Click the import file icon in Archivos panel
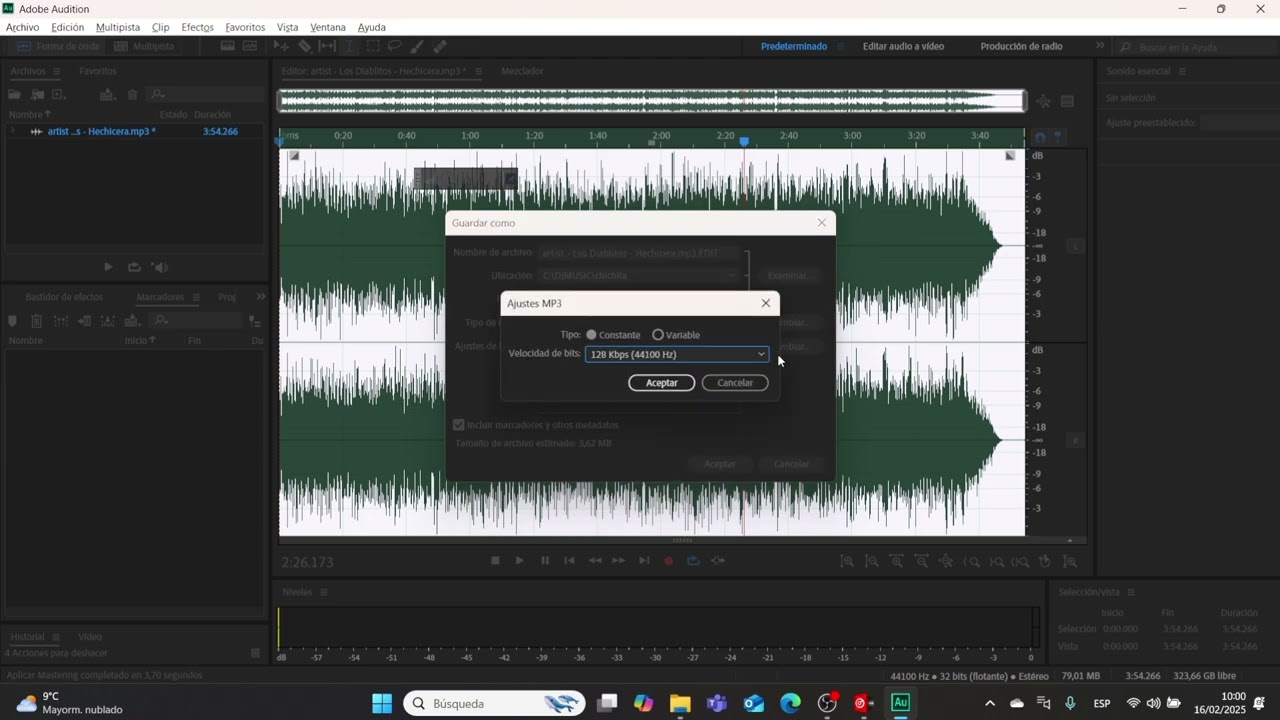The height and width of the screenshot is (720, 1280). [x=37, y=94]
